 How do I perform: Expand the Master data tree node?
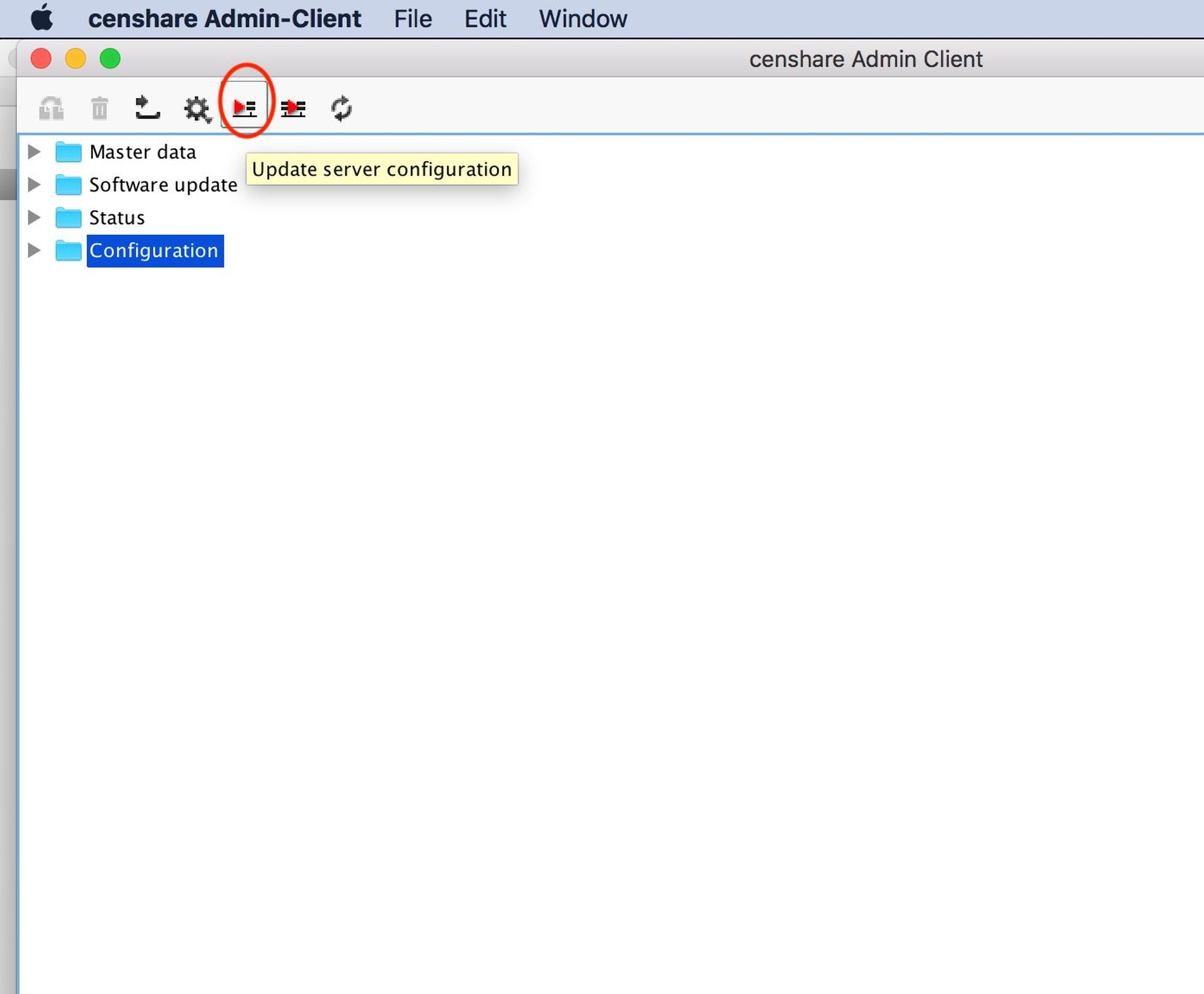(34, 152)
